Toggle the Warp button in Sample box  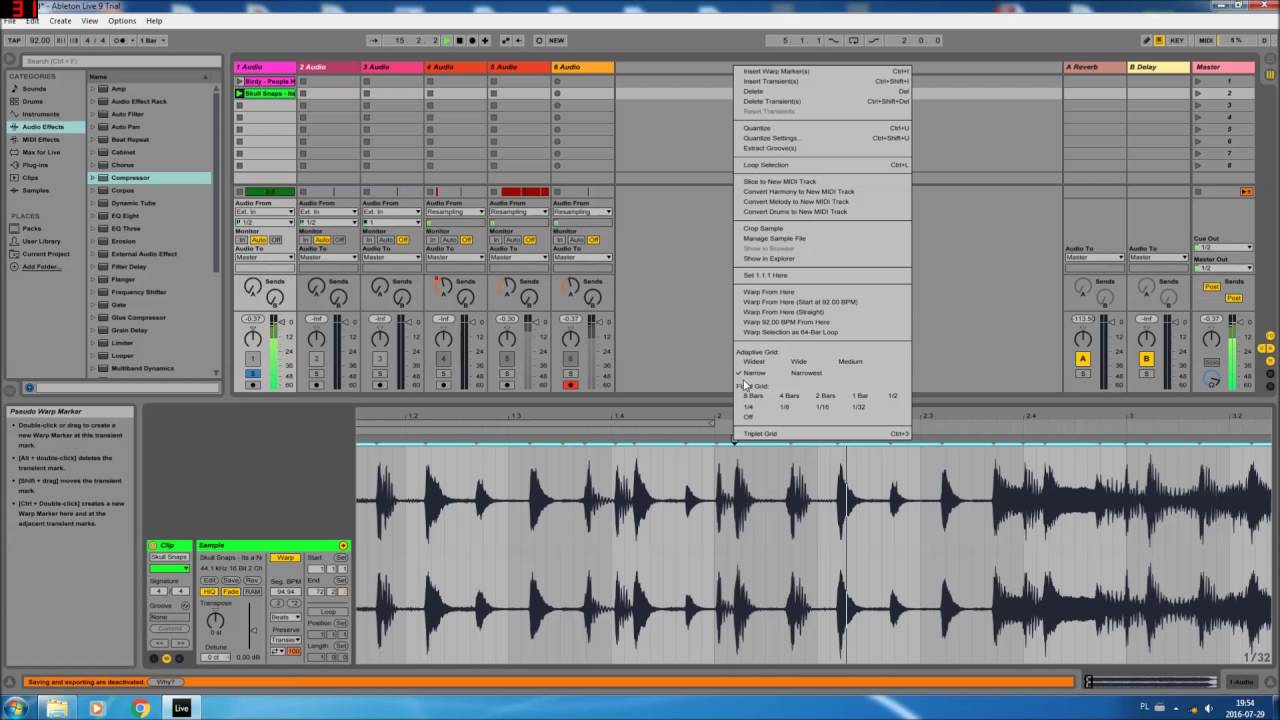[x=286, y=557]
